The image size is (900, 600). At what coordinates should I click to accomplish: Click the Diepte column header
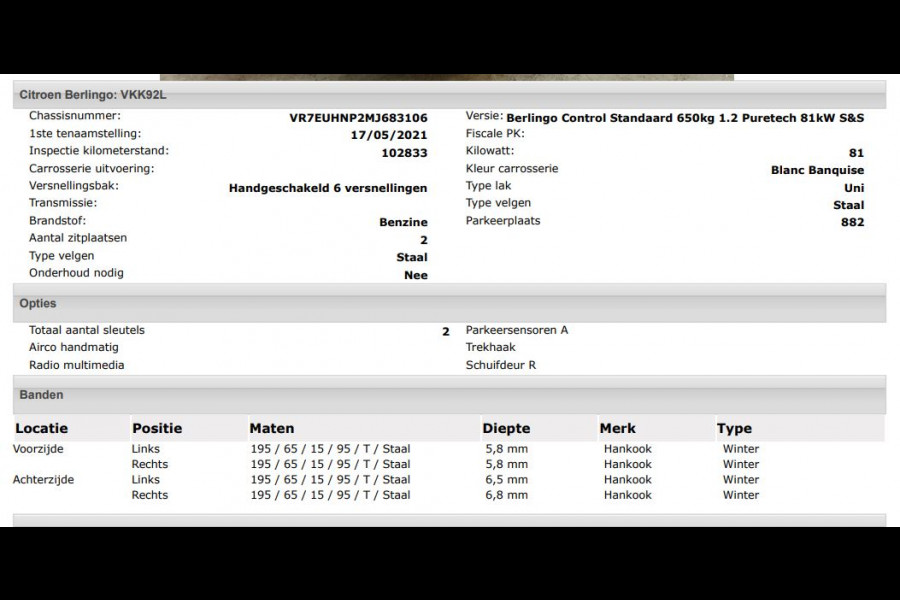[506, 428]
